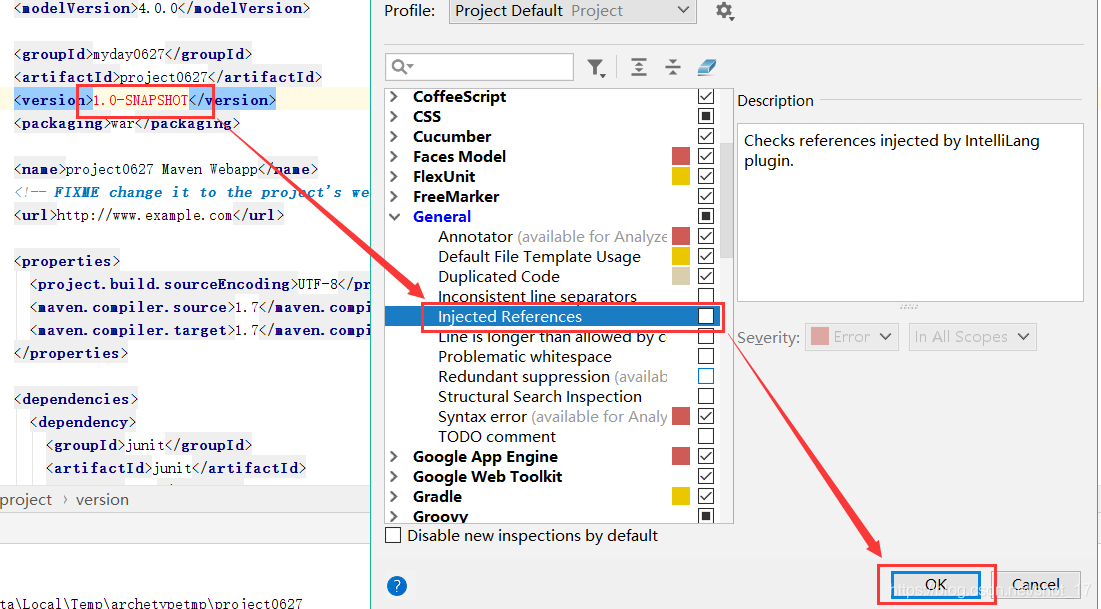This screenshot has height=609, width=1101.
Task: Click the Description text about IntelliLang plugin
Action: tap(891, 150)
